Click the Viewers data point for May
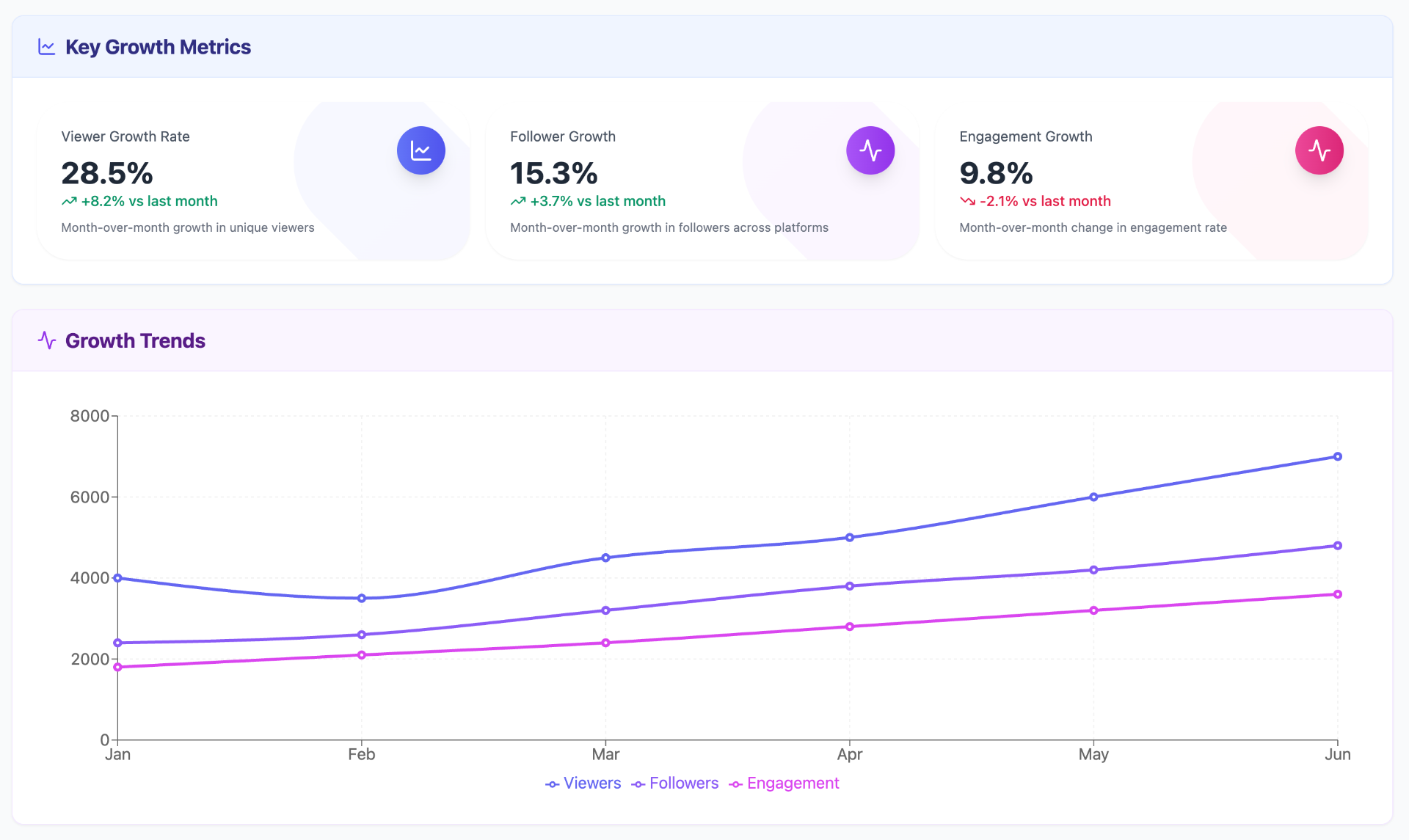 point(1093,497)
